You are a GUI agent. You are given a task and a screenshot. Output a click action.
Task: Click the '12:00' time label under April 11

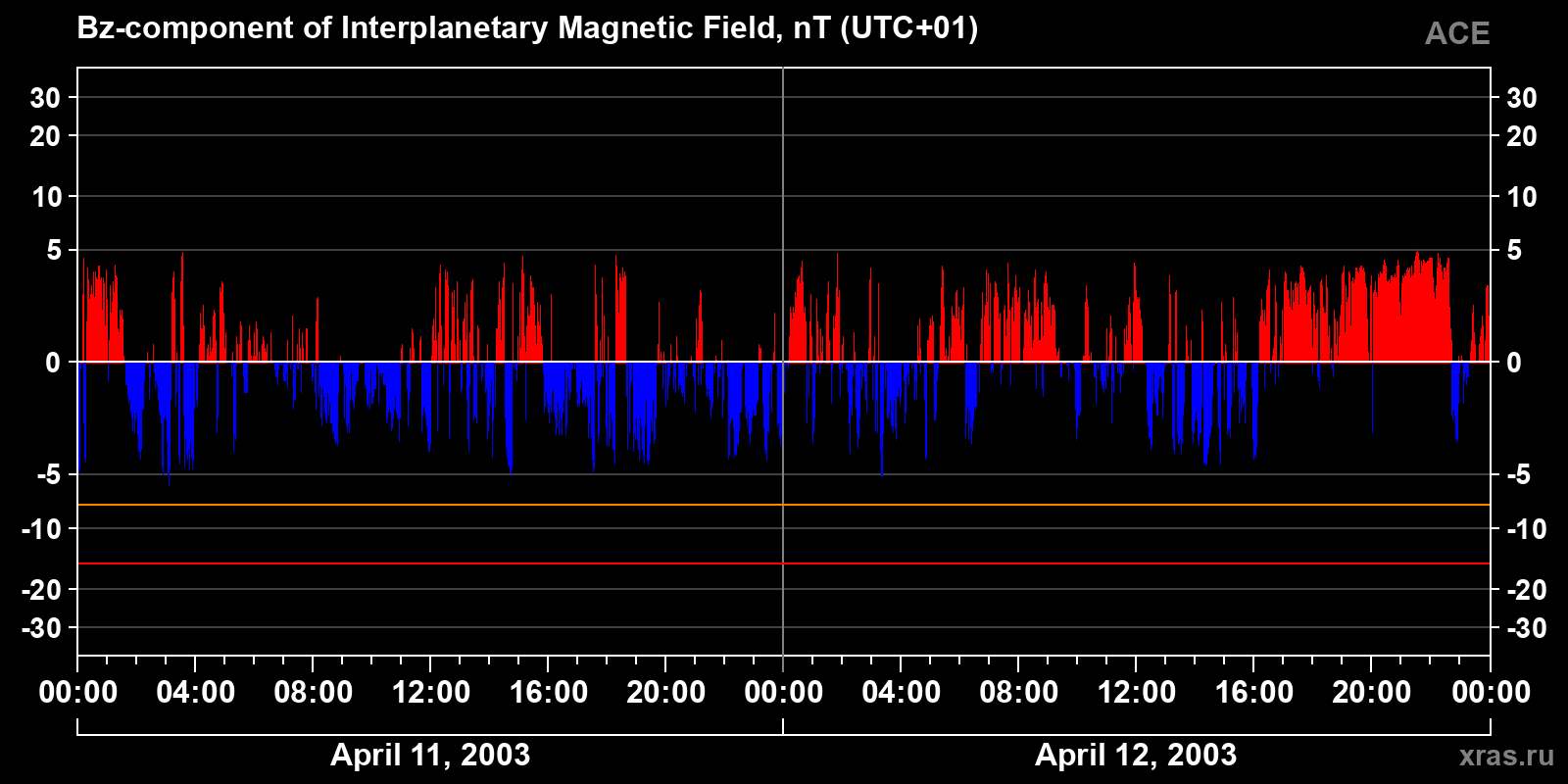(431, 692)
